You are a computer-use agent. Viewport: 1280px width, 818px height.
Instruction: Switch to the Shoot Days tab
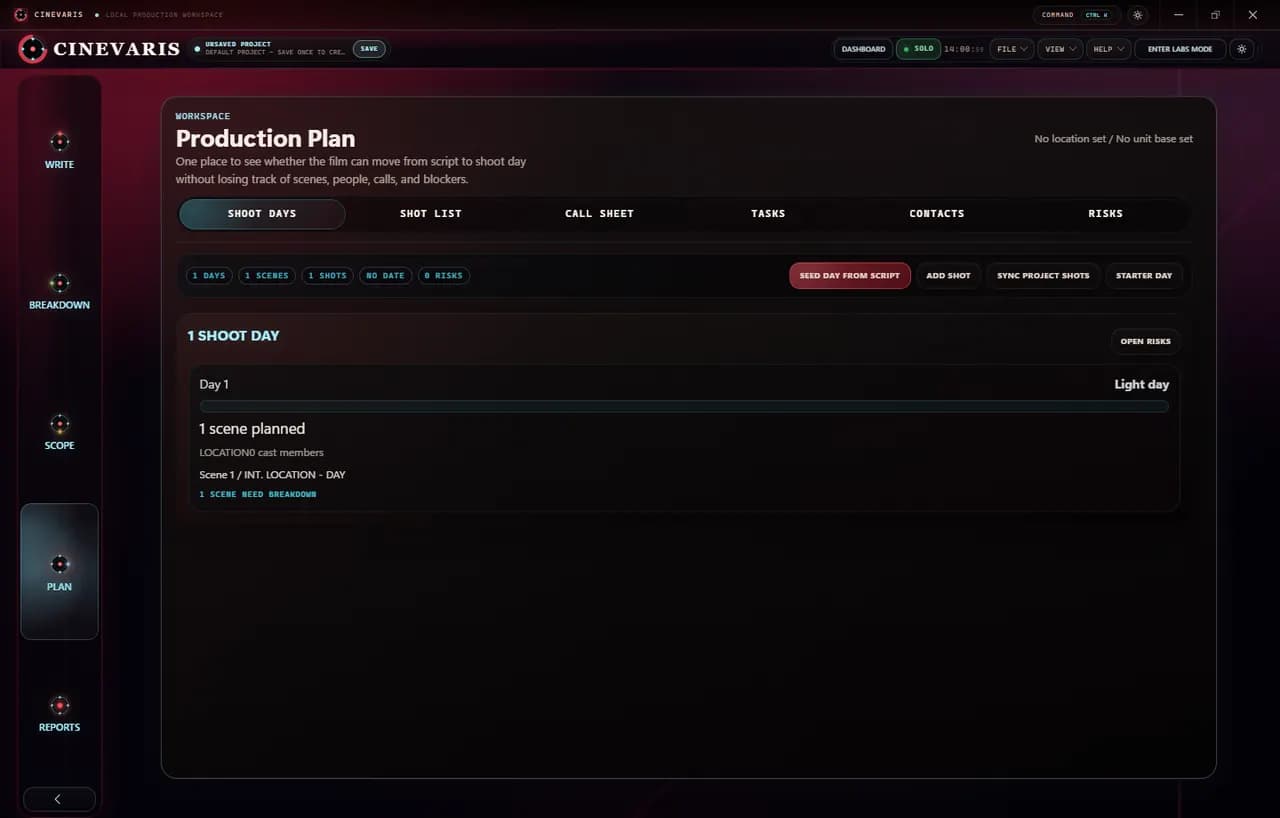point(262,214)
